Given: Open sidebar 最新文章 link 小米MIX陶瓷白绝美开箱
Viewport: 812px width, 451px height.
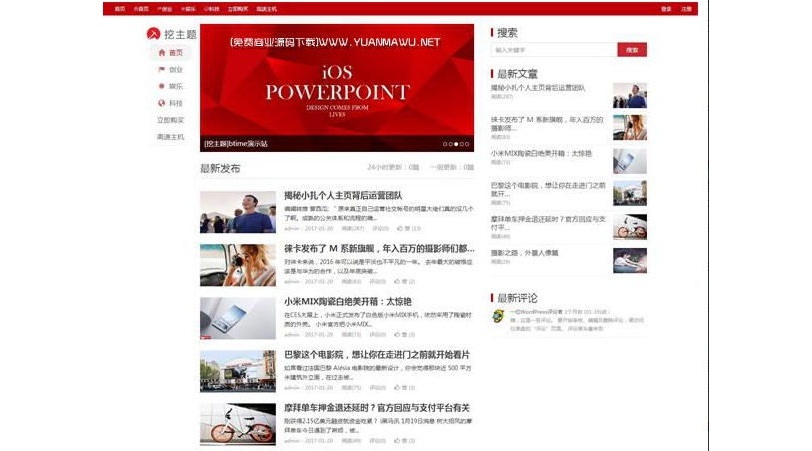Looking at the screenshot, I should pos(541,153).
